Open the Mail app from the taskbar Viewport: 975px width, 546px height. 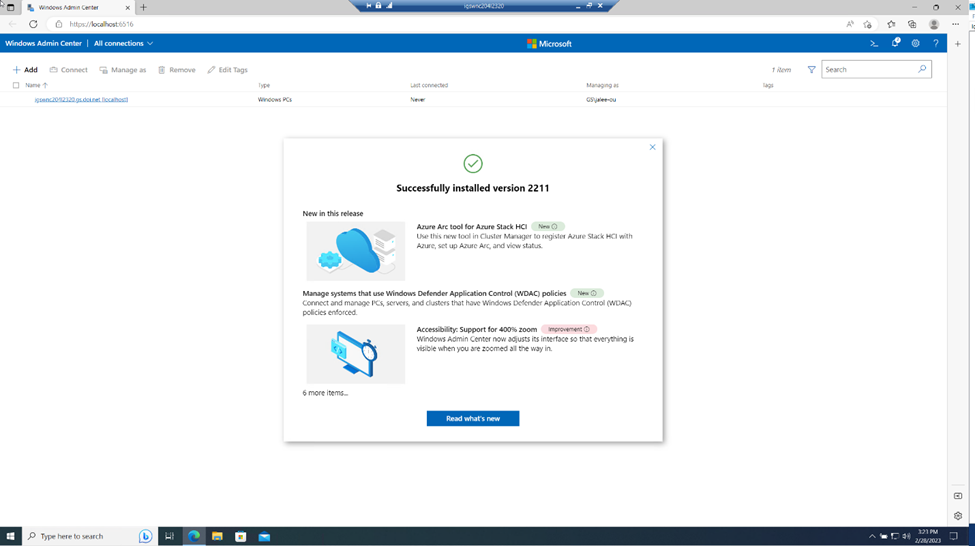264,536
